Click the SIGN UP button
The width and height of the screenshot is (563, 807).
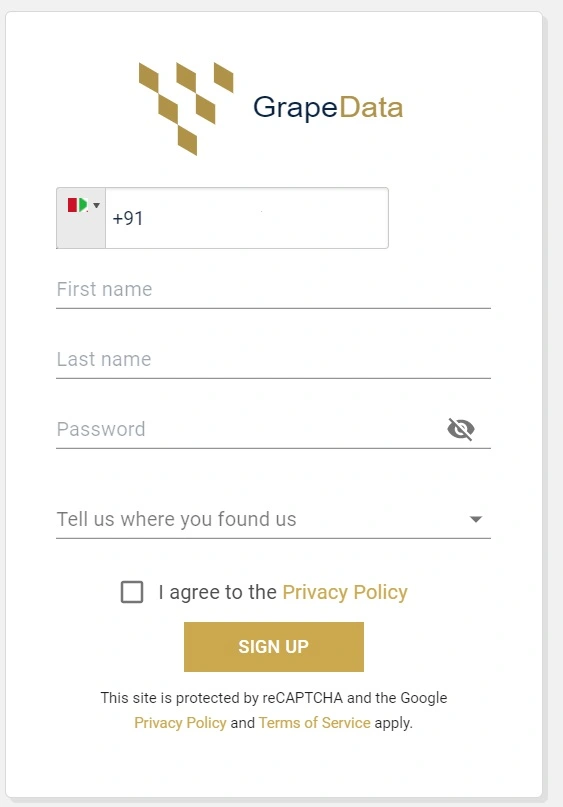tap(274, 646)
